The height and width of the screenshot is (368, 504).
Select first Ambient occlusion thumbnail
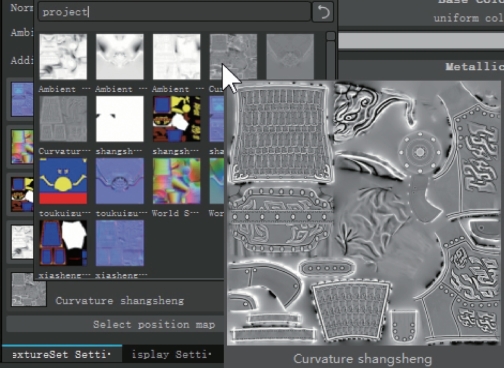[63, 57]
